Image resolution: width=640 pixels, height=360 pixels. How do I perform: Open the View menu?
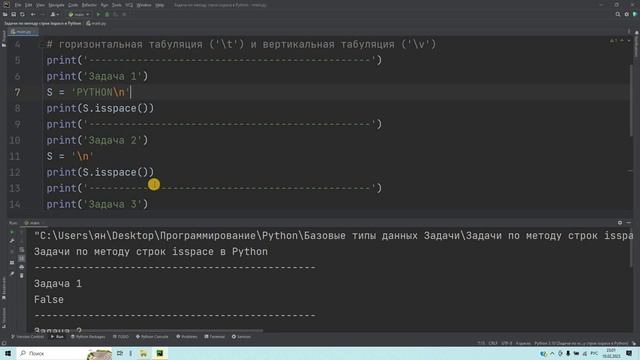[40, 5]
